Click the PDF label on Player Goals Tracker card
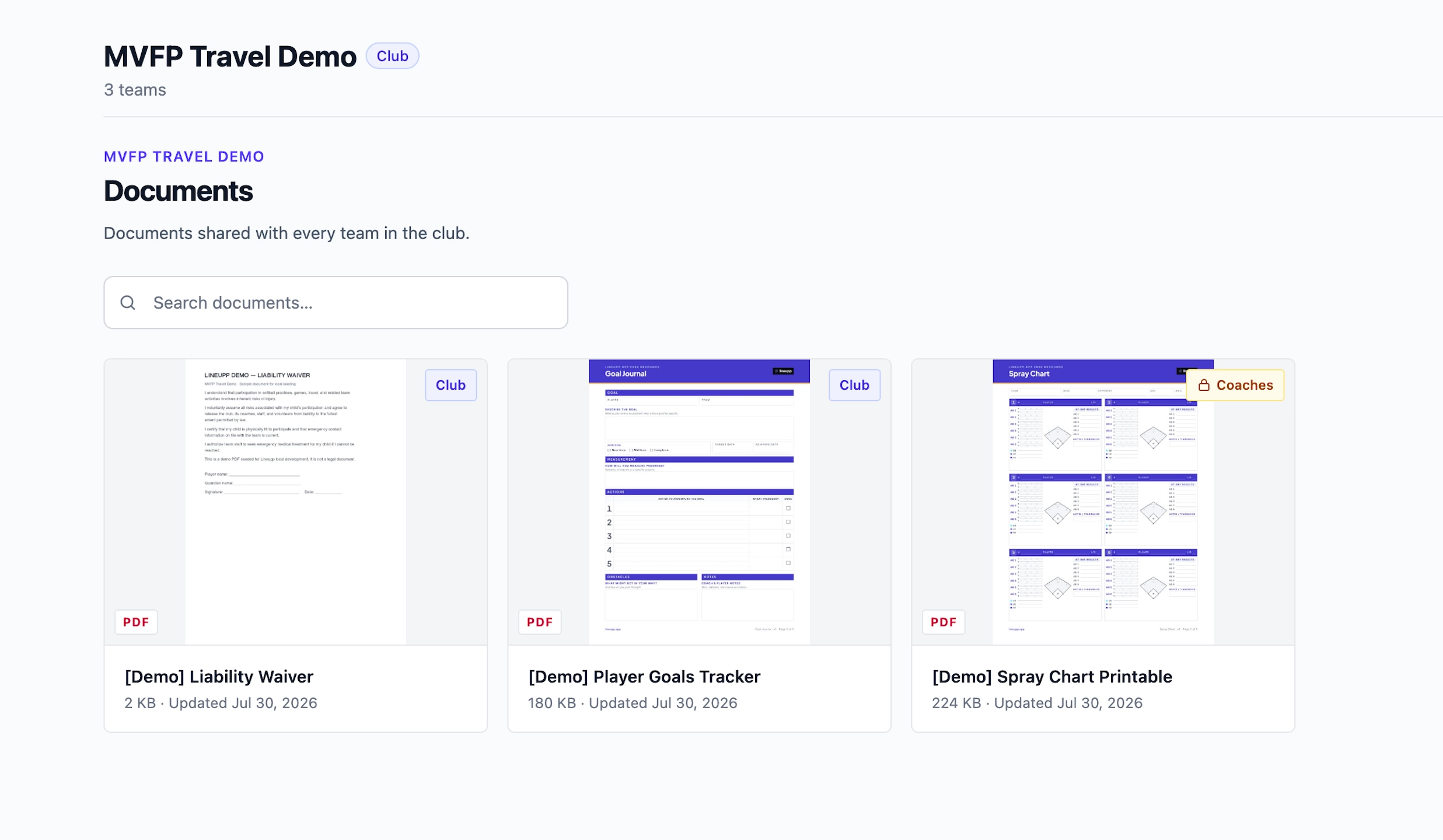Screen dimensions: 1443x840 [540, 622]
